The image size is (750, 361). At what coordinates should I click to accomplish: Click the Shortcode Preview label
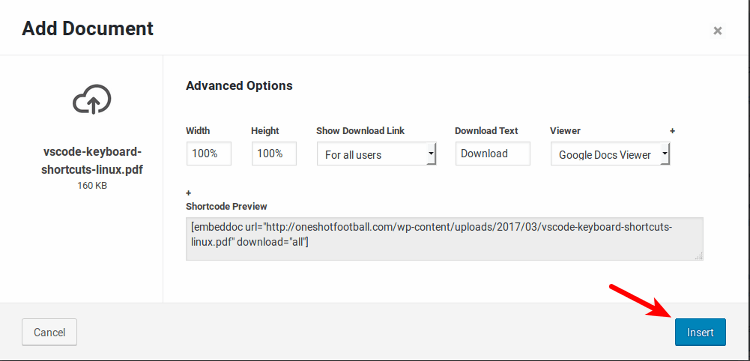226,207
